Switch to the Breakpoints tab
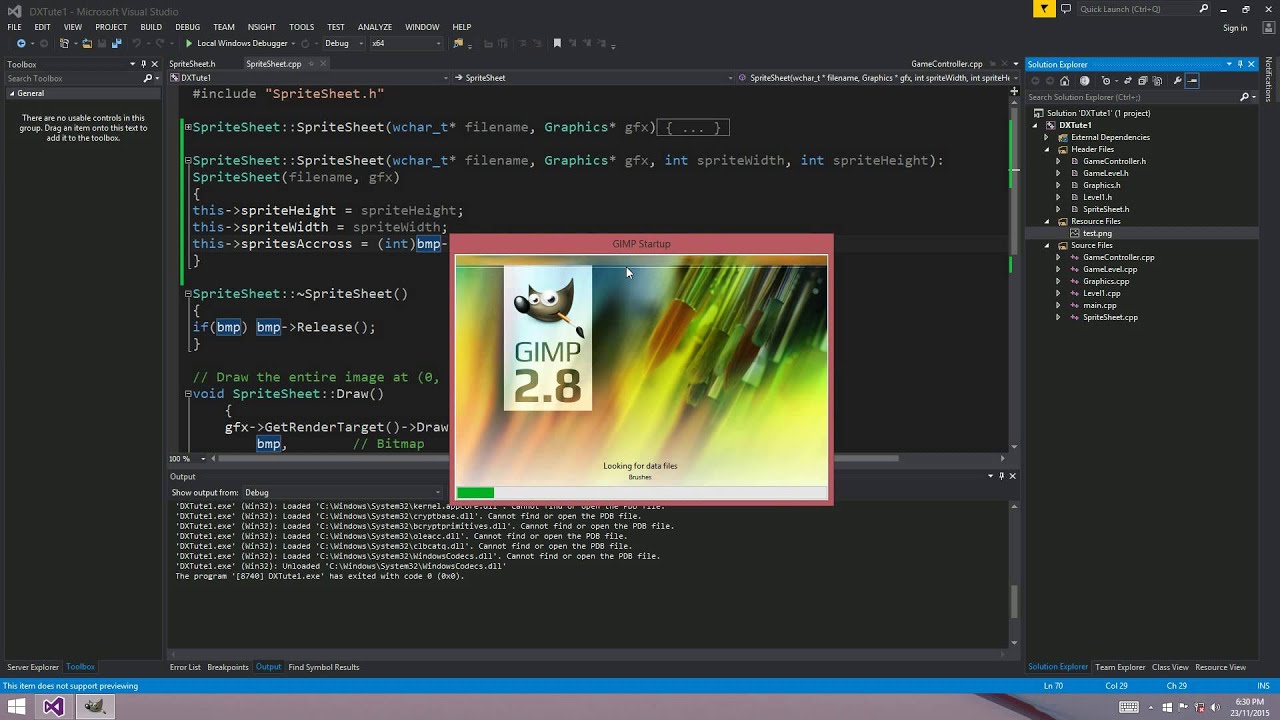 [228, 667]
